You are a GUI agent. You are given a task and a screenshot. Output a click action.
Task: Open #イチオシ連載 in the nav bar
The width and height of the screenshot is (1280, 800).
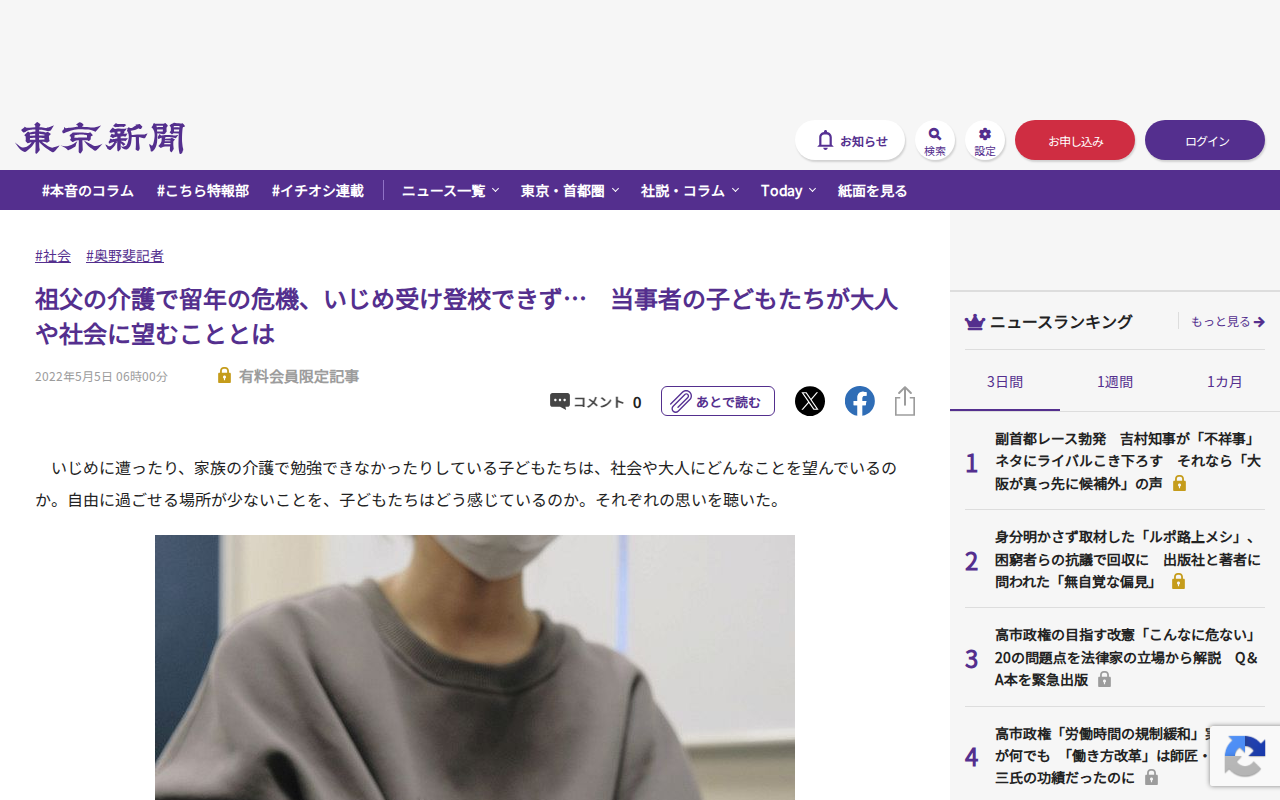pos(318,190)
